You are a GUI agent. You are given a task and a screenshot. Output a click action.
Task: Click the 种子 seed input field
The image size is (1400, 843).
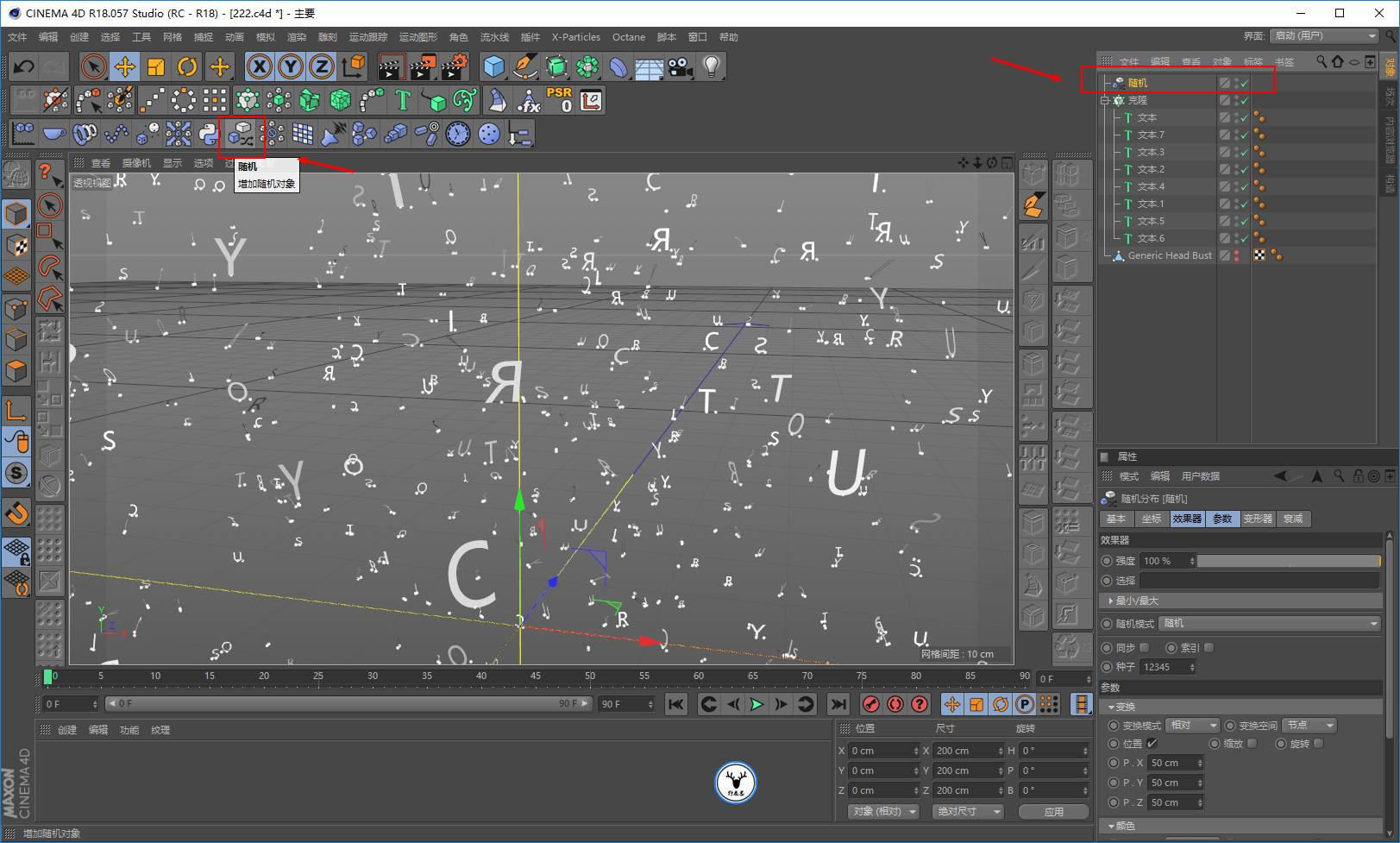(x=1168, y=667)
